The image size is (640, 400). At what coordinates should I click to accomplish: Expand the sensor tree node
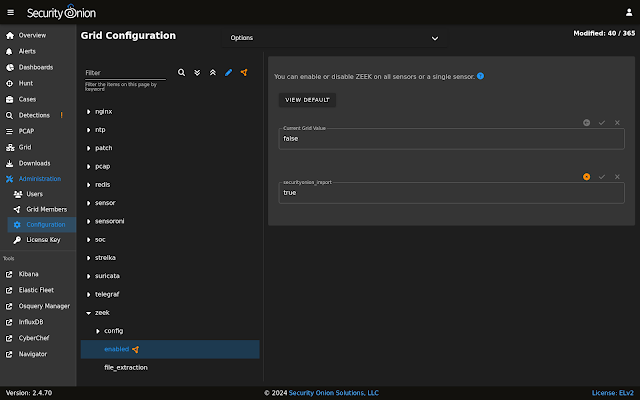point(89,203)
